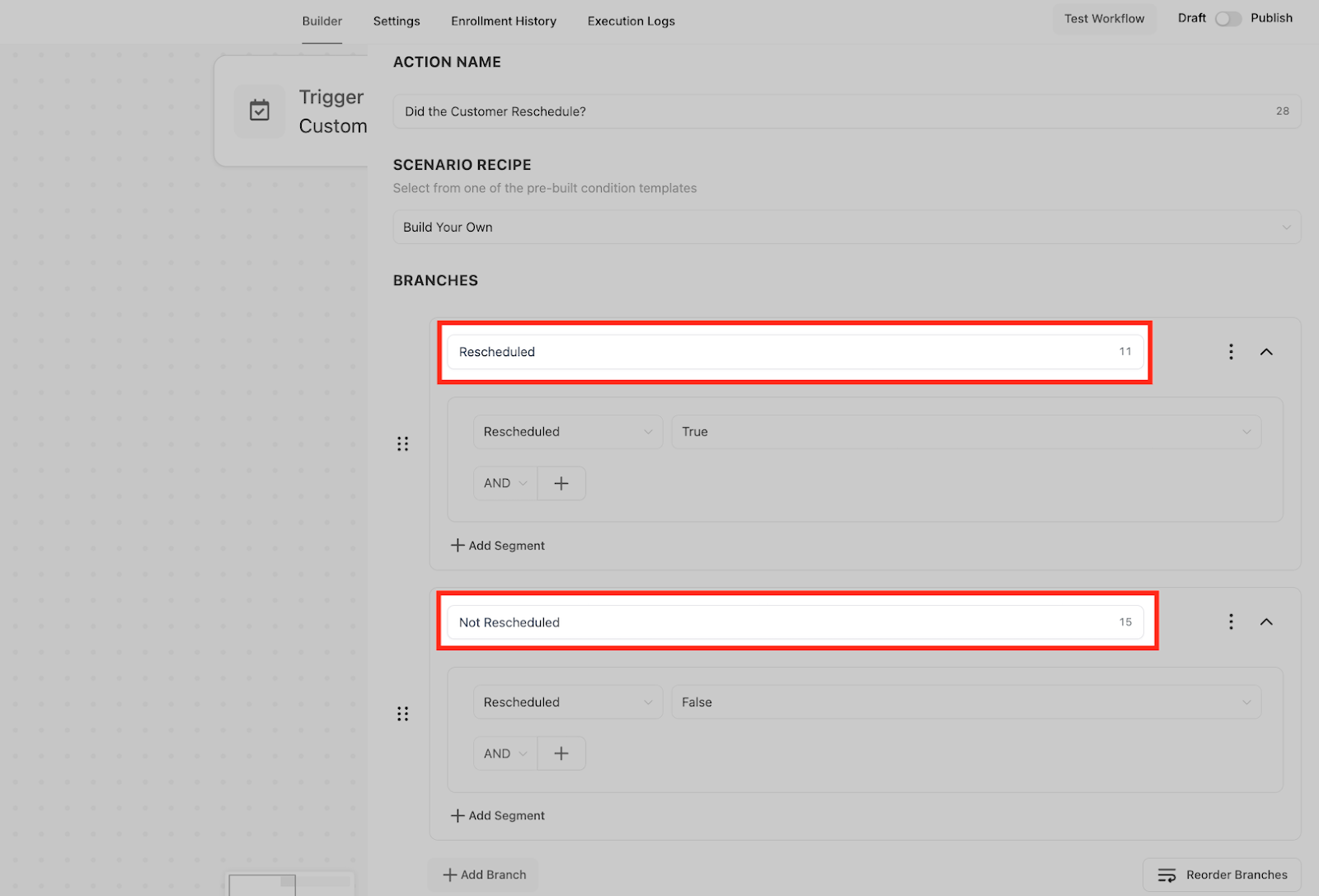Viewport: 1319px width, 896px height.
Task: Open the Enrollment History tab
Action: click(x=504, y=21)
